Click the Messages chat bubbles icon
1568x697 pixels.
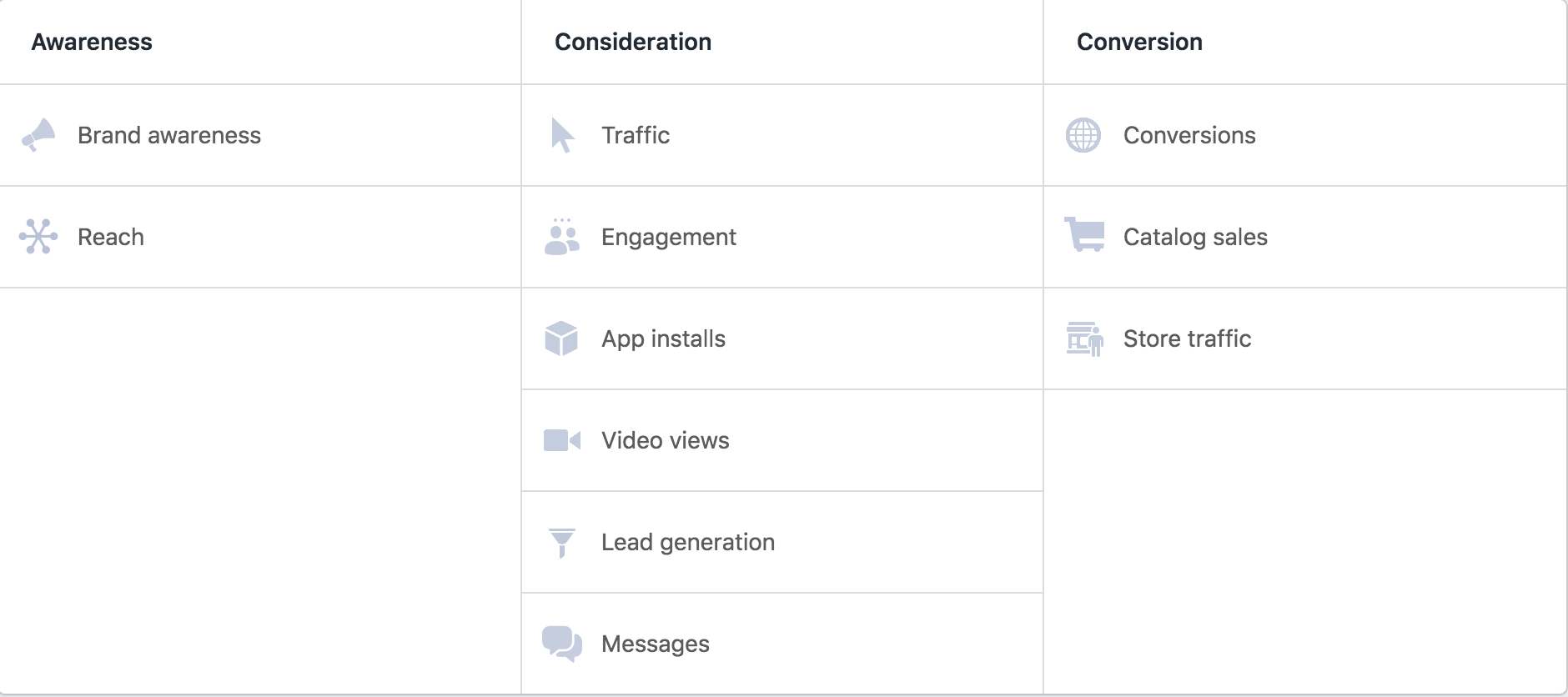[x=561, y=644]
